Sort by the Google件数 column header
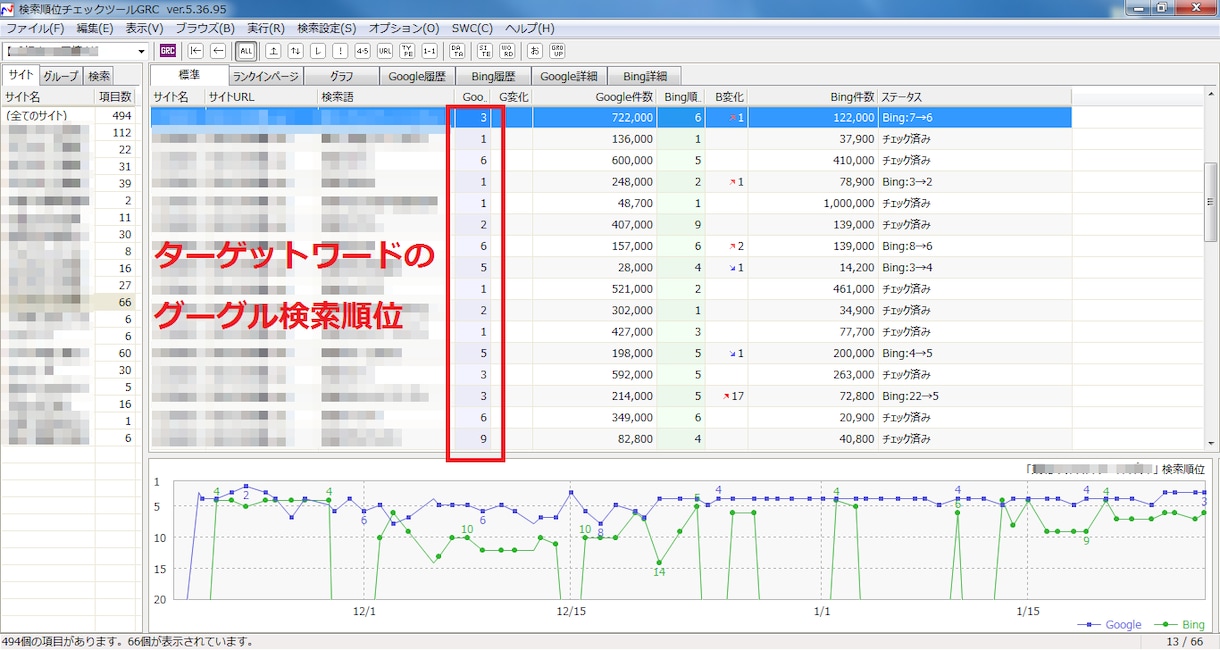1220x650 pixels. (595, 97)
